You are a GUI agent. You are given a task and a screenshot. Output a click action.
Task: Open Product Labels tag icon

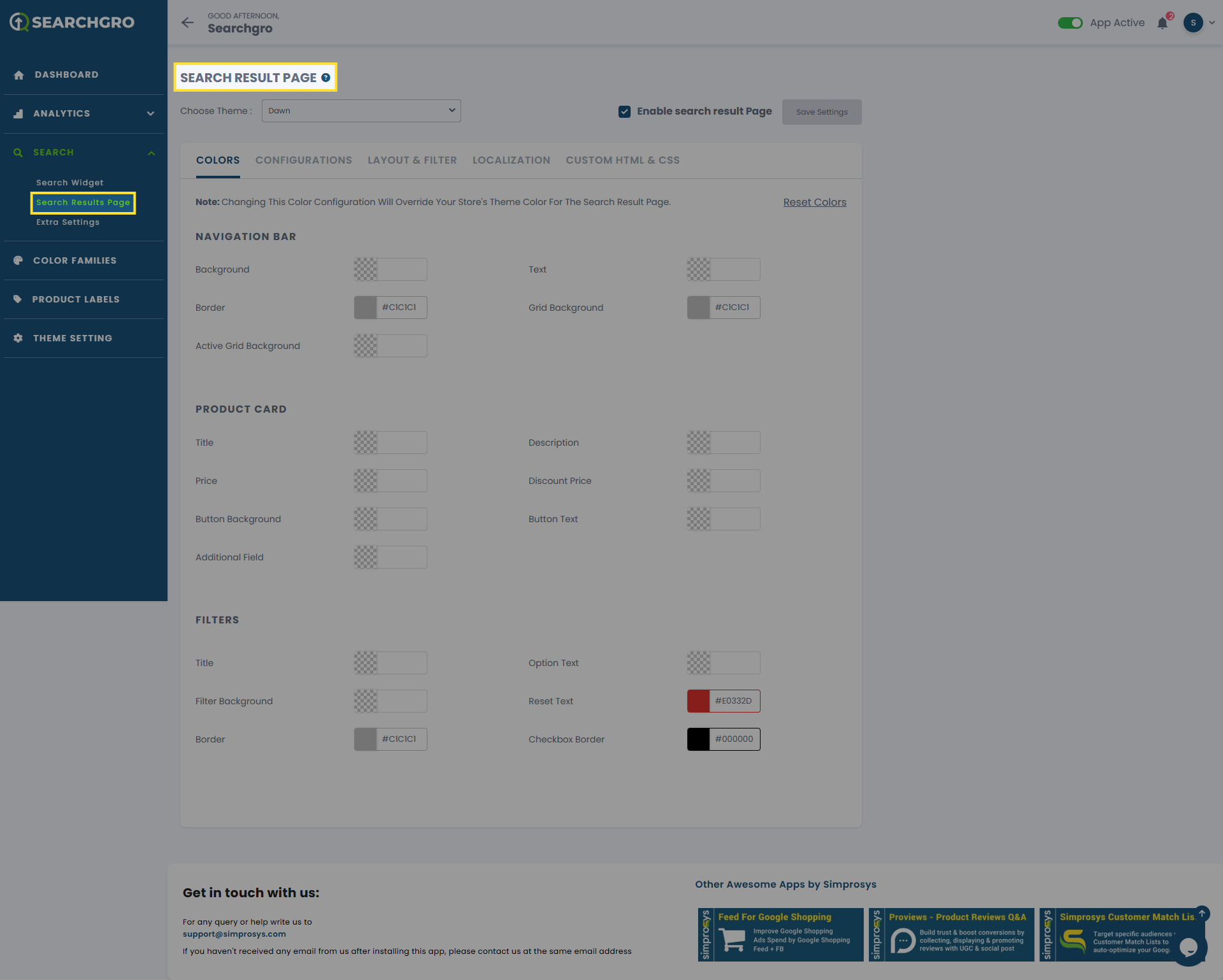click(x=18, y=299)
